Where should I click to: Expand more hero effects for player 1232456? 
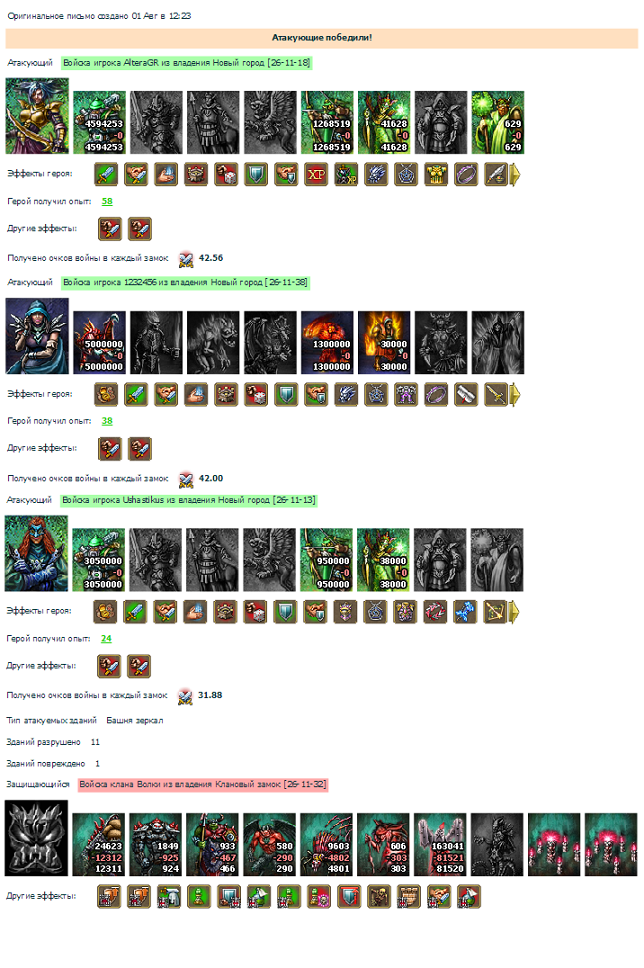515,394
